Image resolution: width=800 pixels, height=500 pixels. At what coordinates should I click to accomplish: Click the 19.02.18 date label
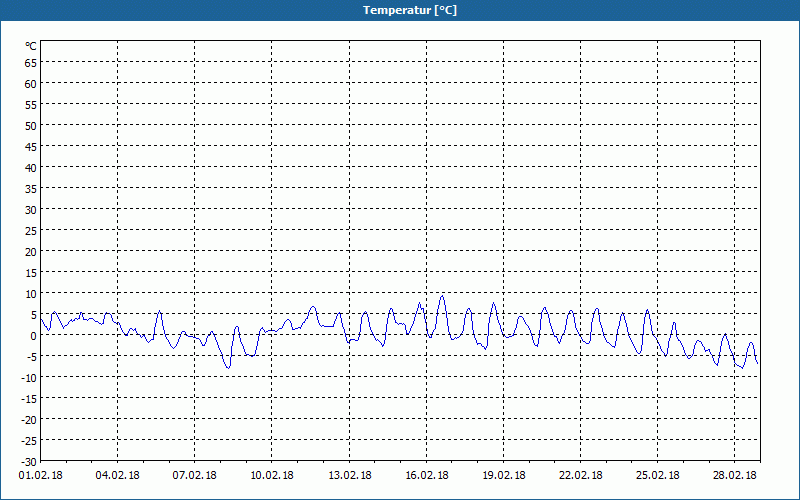[x=504, y=476]
